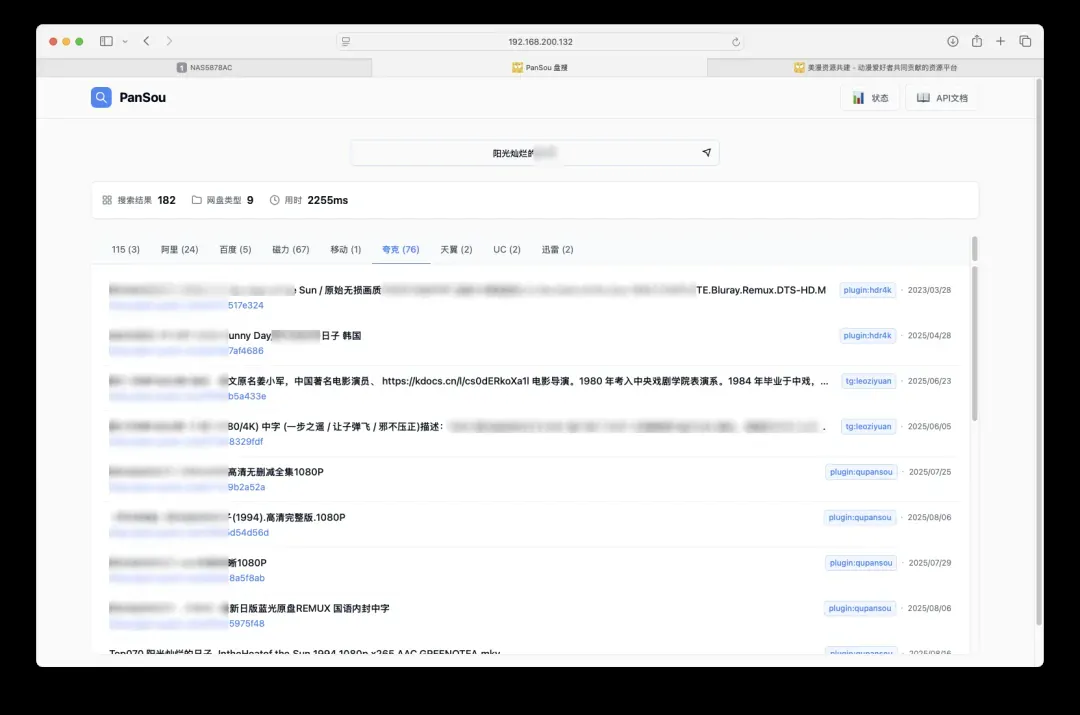Select the 迅雷 (2) tab
1080x715 pixels.
click(x=557, y=250)
